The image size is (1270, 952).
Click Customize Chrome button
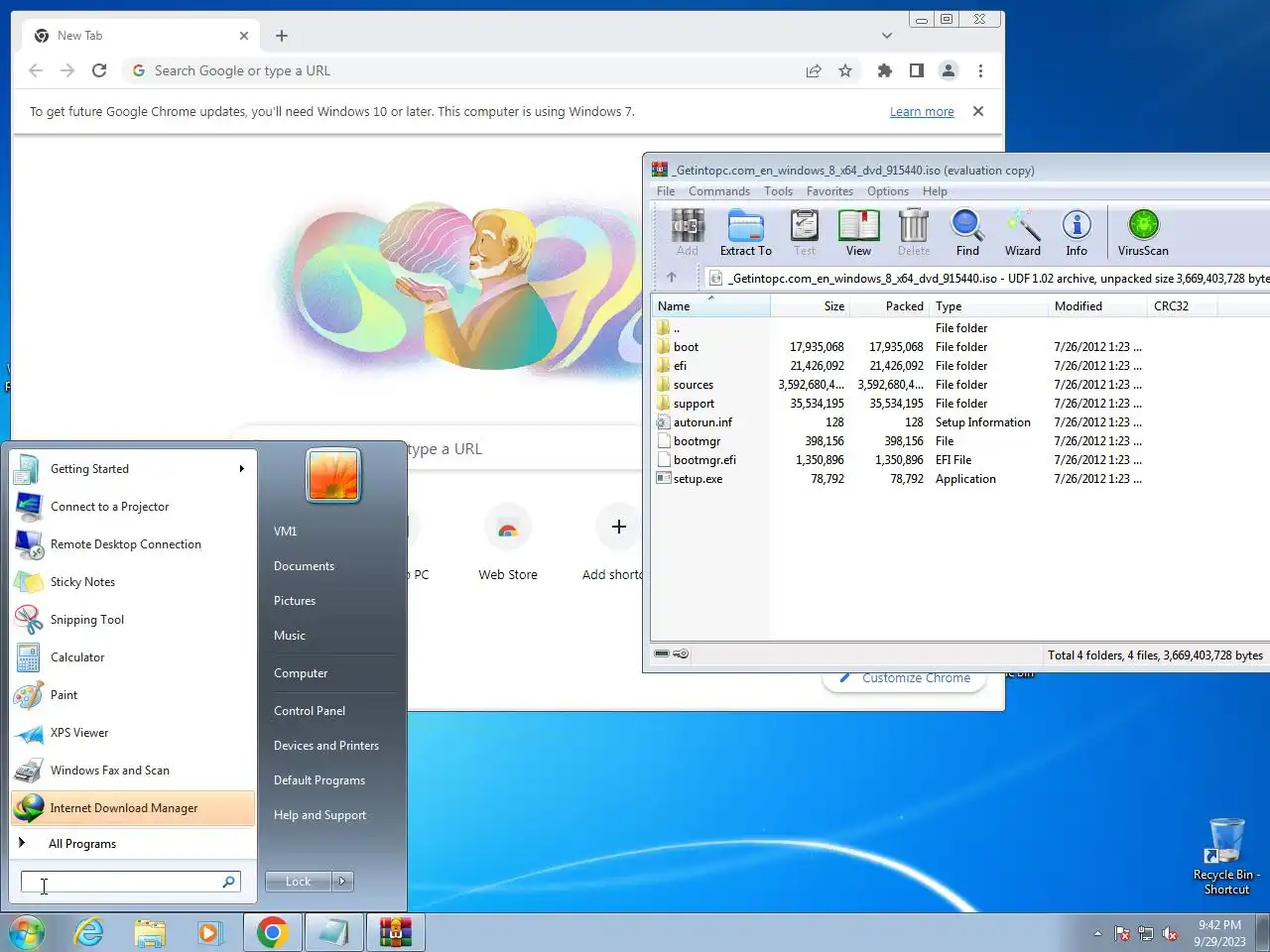pyautogui.click(x=904, y=678)
